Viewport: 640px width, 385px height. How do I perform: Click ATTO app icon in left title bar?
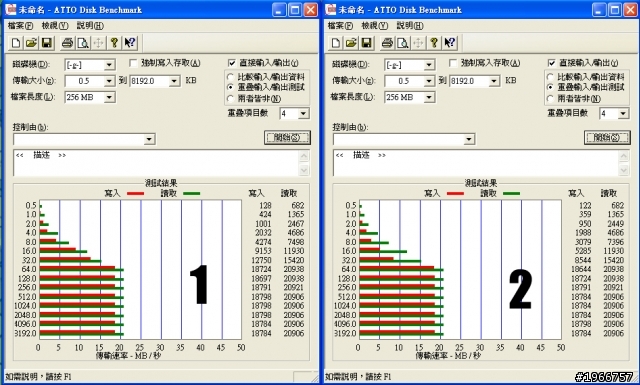coord(11,10)
